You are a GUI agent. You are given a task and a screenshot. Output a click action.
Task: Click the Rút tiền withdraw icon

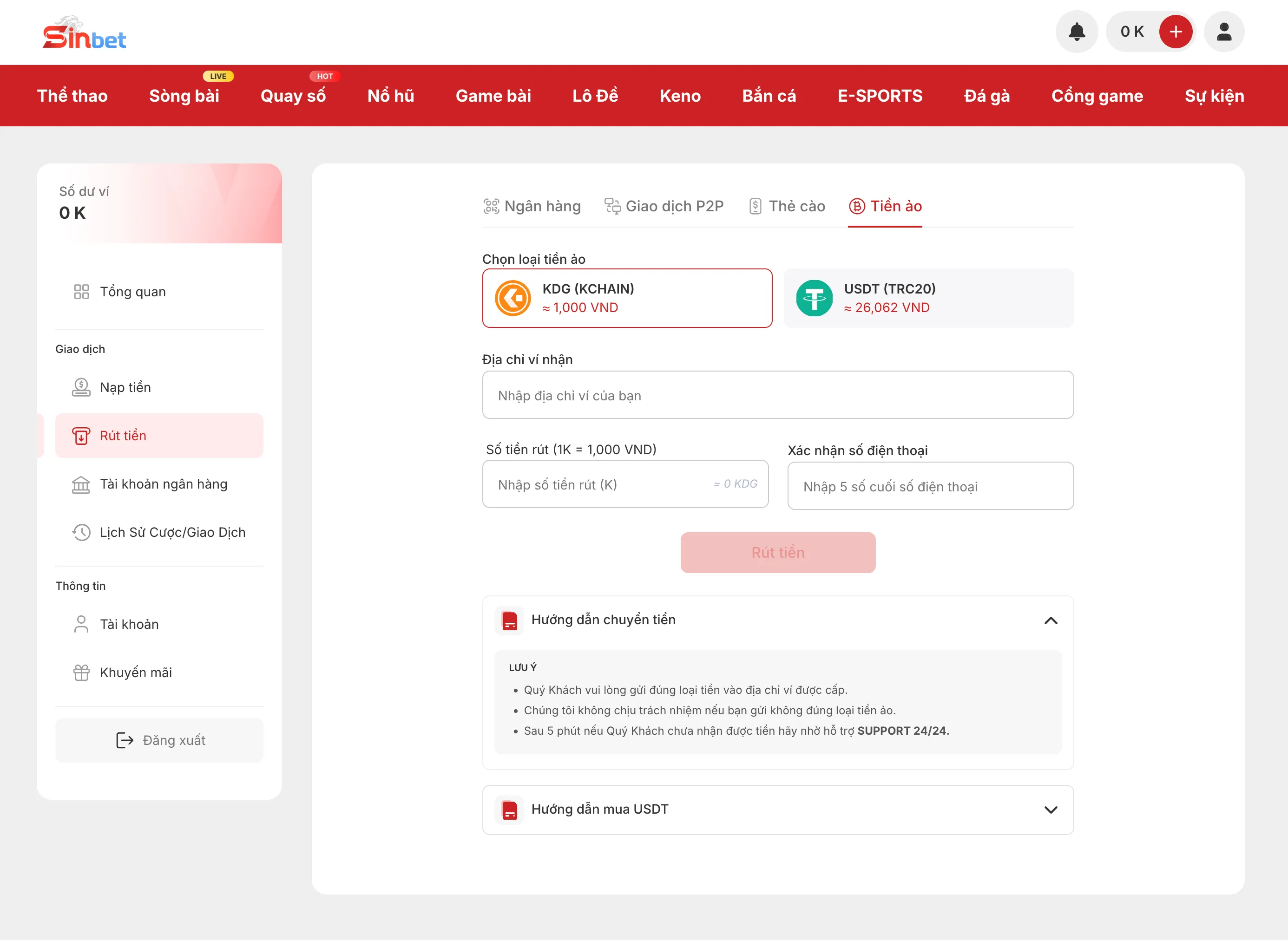81,436
